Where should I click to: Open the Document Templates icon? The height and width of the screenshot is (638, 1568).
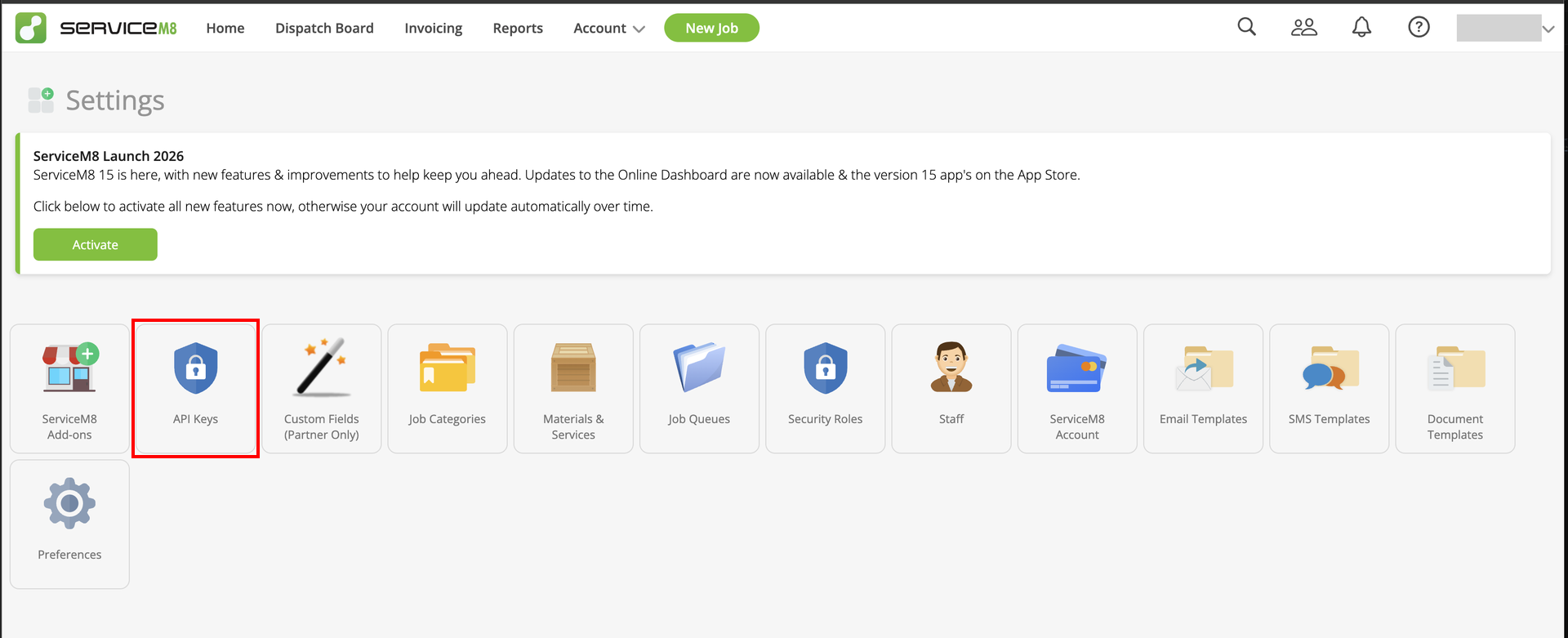[1455, 368]
